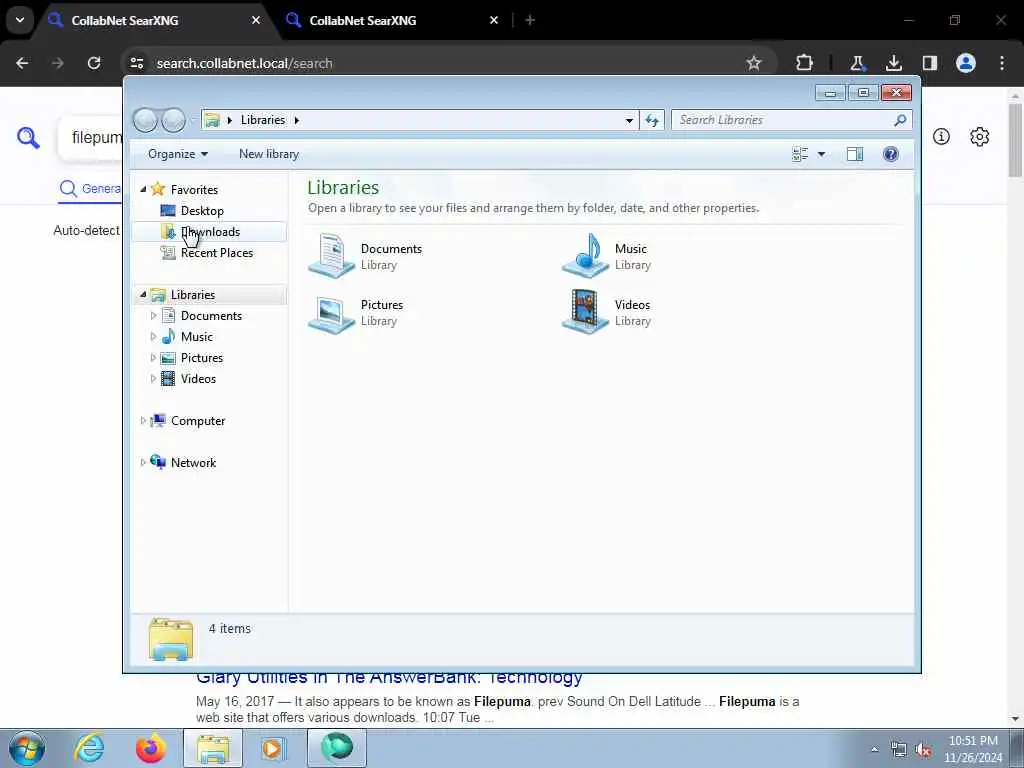1024x768 pixels.
Task: Launch Firefox from taskbar
Action: click(x=151, y=748)
